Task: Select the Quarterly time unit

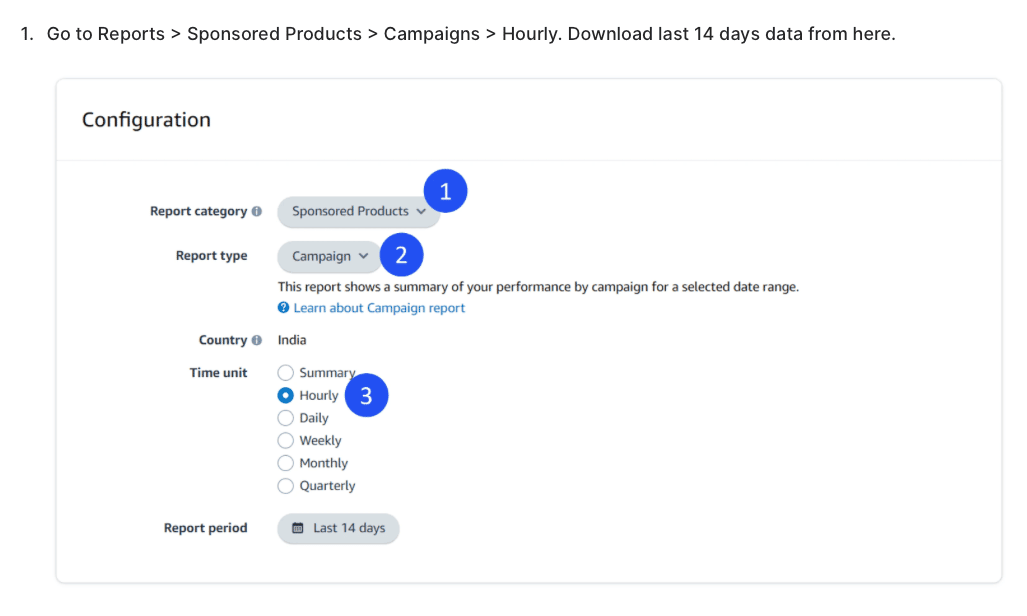Action: coord(286,486)
